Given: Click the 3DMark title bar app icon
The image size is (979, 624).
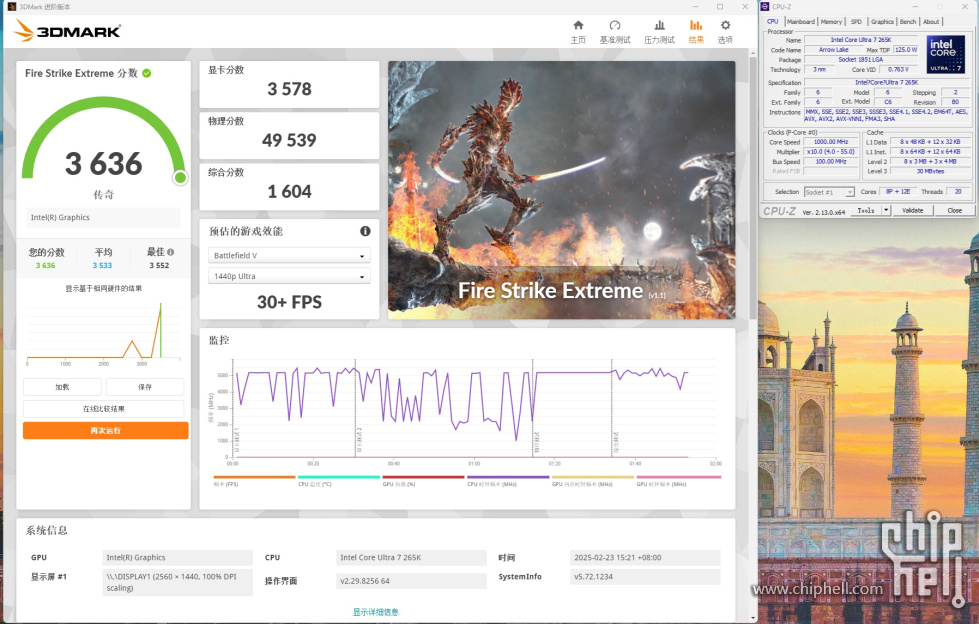Looking at the screenshot, I should click(12, 6).
